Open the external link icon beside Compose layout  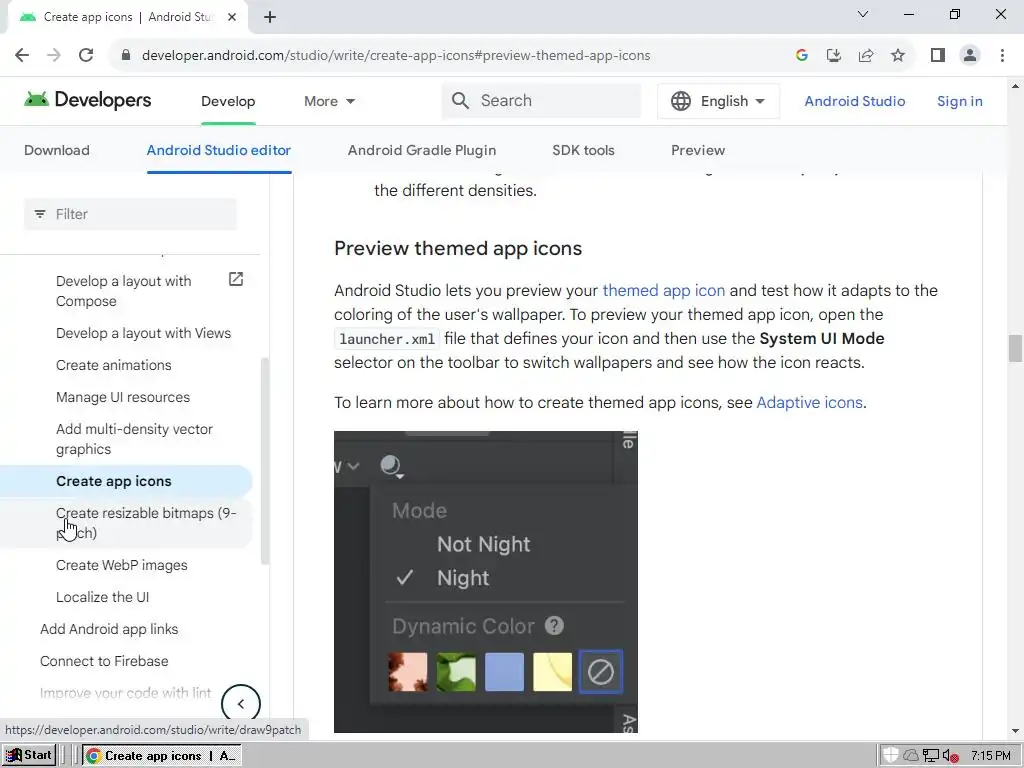click(236, 280)
